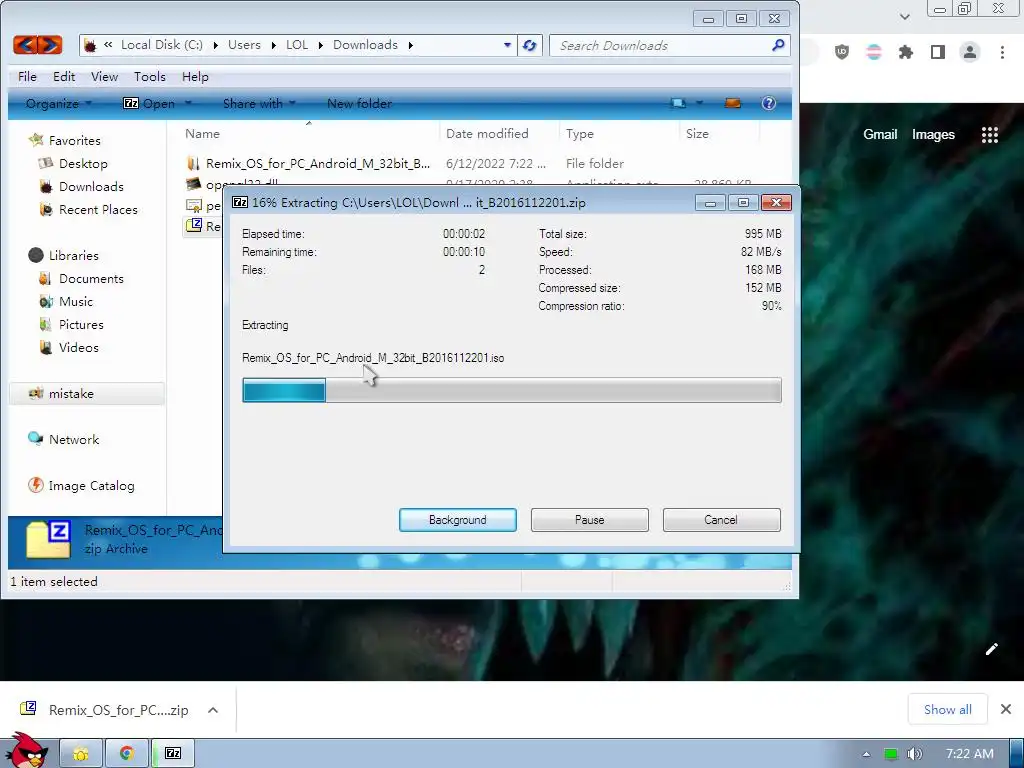Click the Forward arrow in Explorer
Screen dimensions: 1024x768
point(50,45)
